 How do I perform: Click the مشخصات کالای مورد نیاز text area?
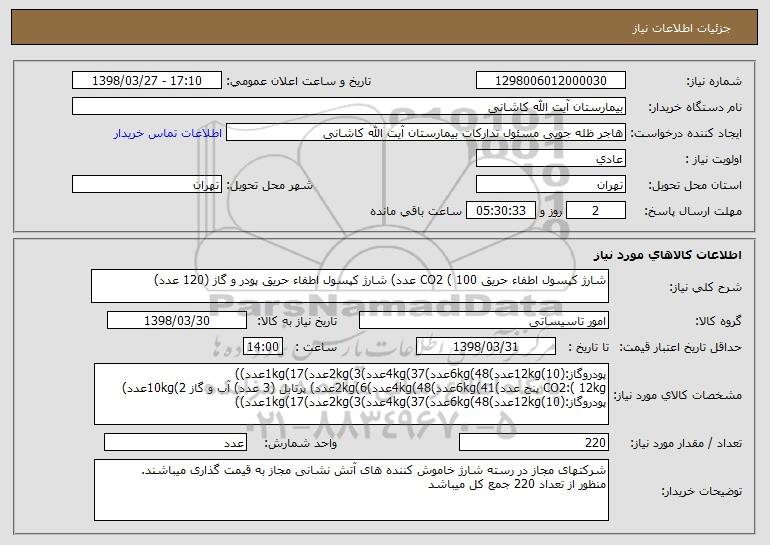coord(351,394)
